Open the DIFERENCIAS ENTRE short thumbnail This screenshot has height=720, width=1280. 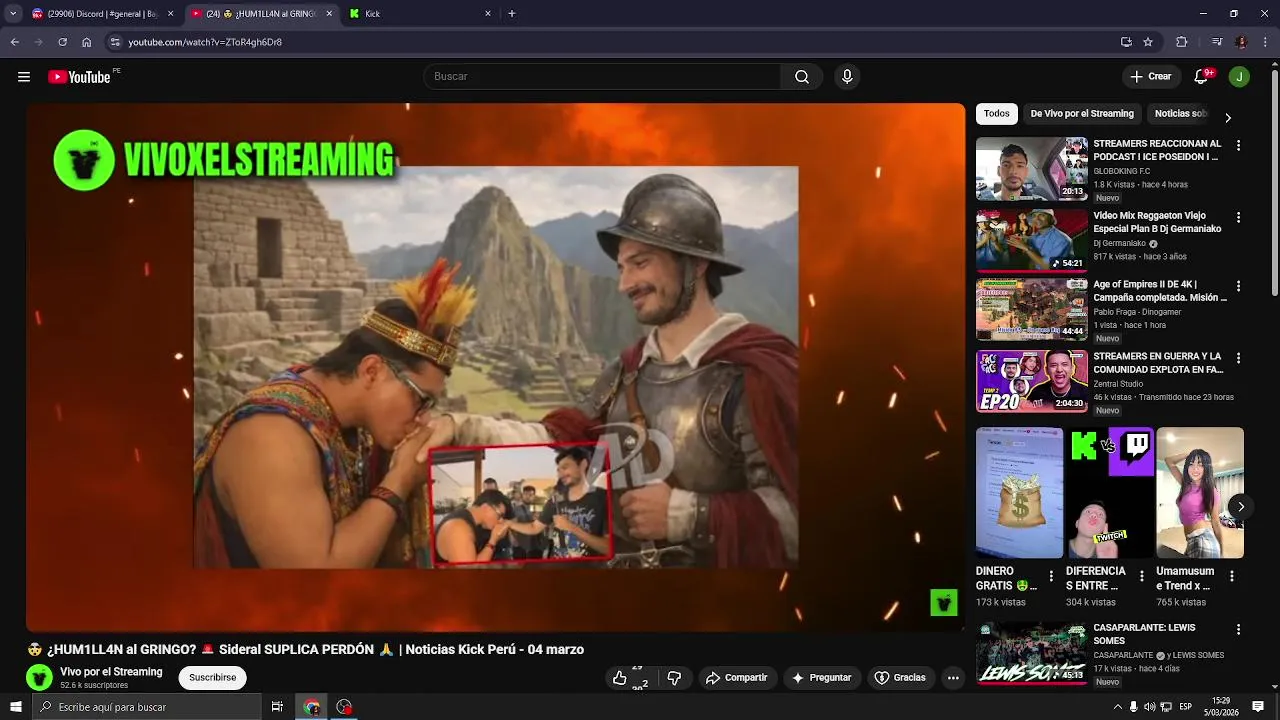click(x=1109, y=493)
